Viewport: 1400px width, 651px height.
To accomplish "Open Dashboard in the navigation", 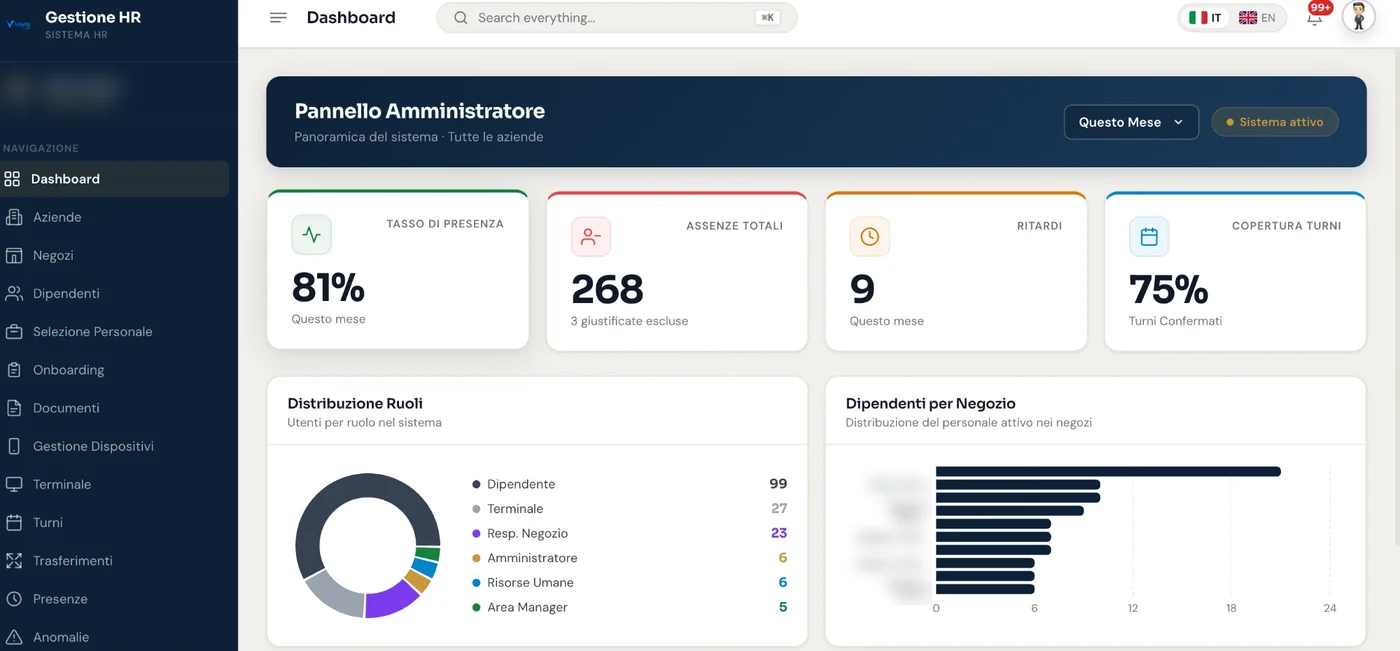I will tap(115, 179).
